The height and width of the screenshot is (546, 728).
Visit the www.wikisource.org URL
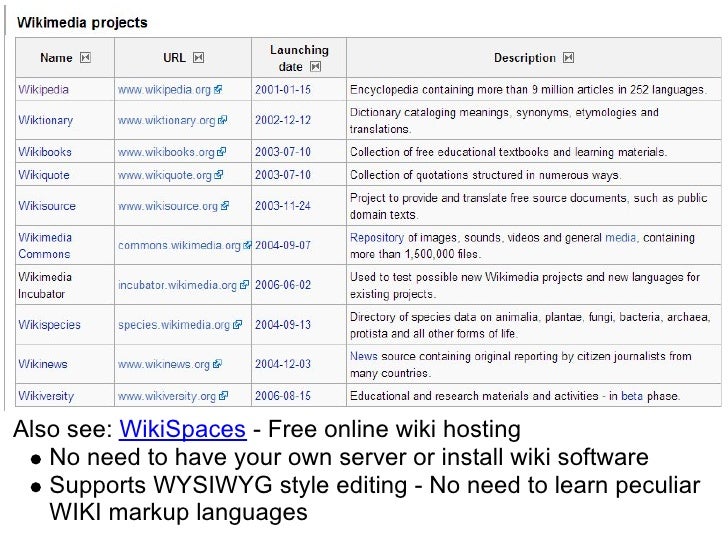[168, 206]
